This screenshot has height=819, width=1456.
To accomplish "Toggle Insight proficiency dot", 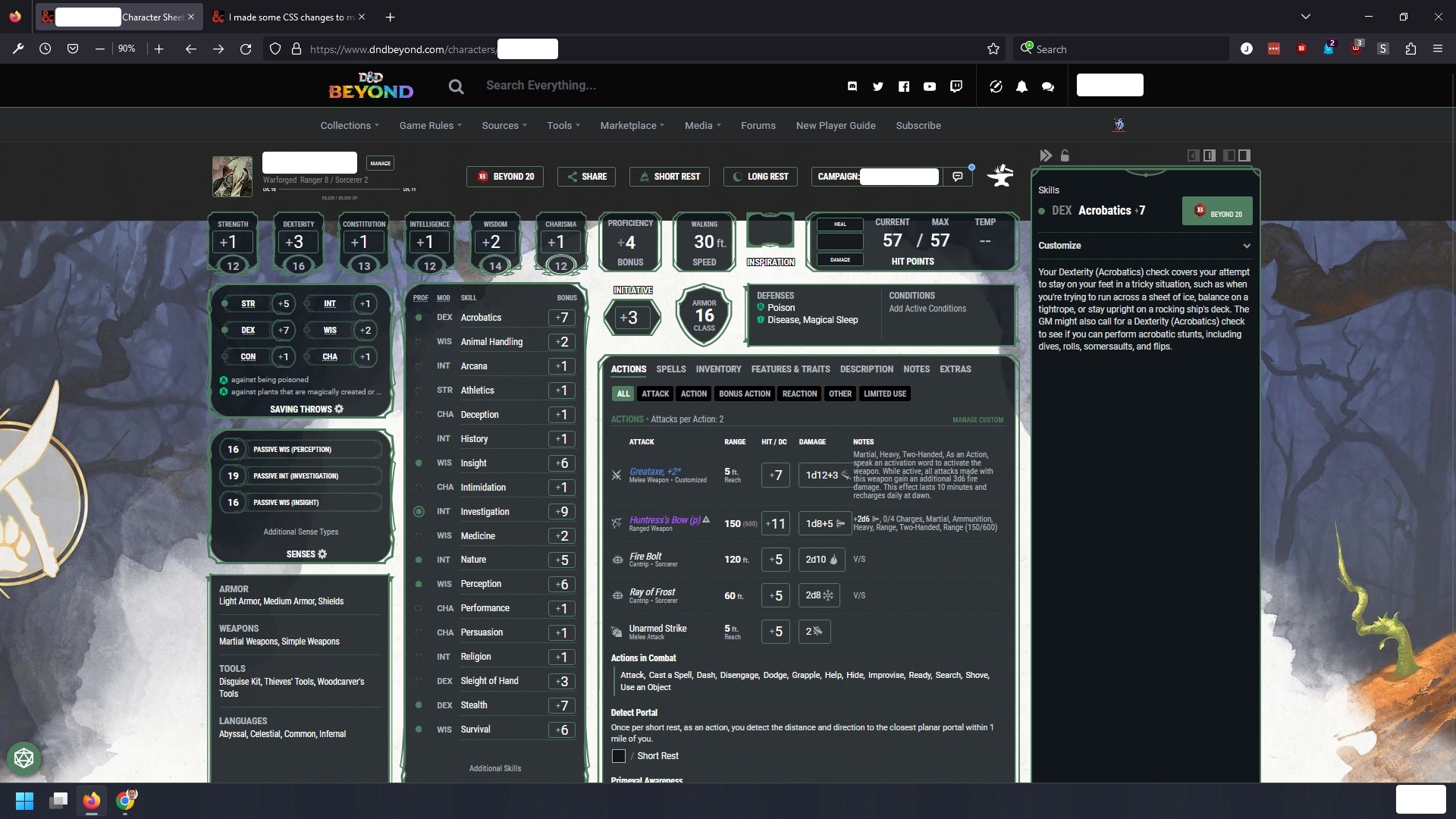I will click(419, 463).
